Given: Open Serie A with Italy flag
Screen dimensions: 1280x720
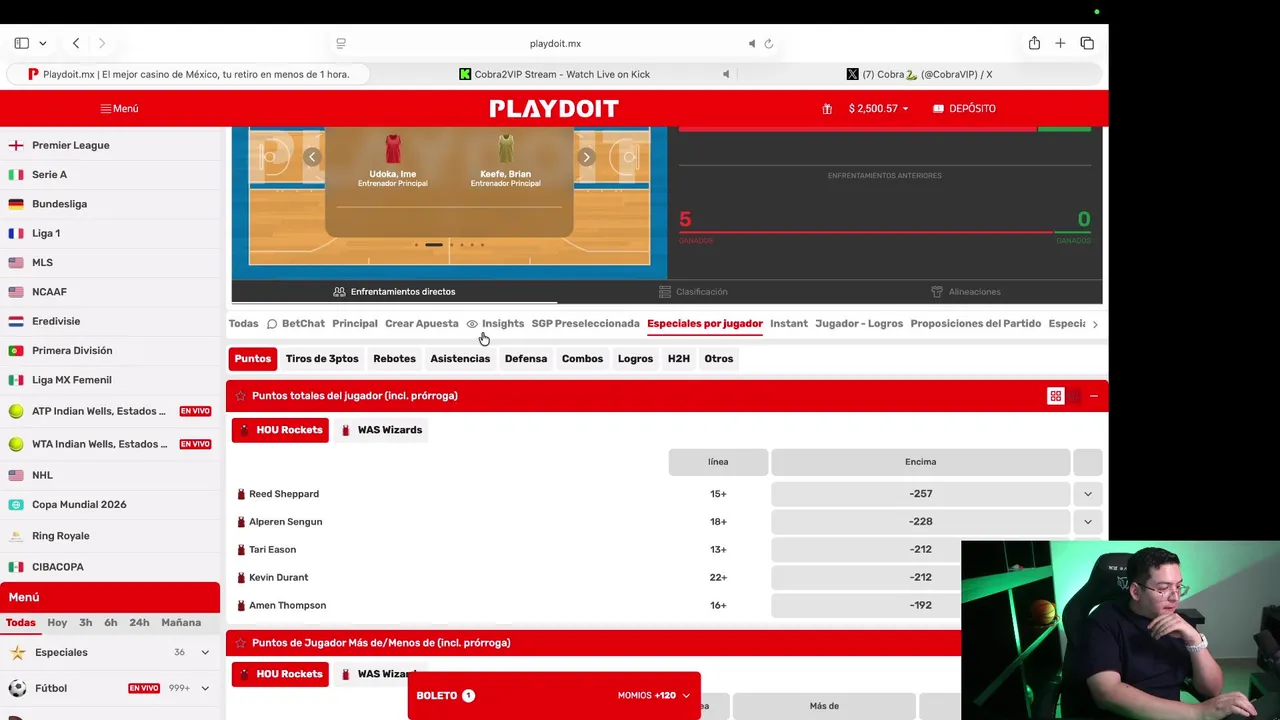Looking at the screenshot, I should pyautogui.click(x=110, y=174).
